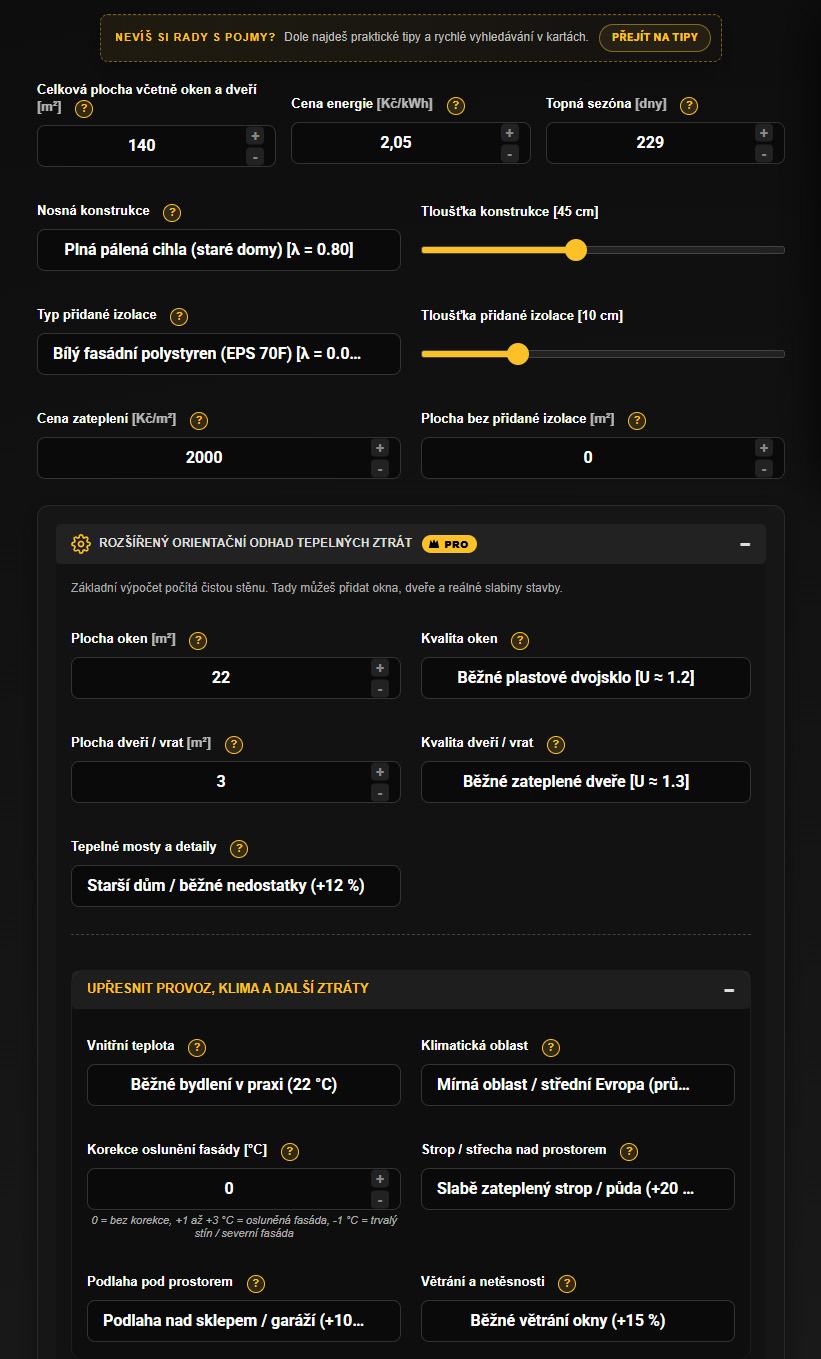The image size is (821, 1359).
Task: Open the Klimatická oblast dropdown
Action: click(x=578, y=1085)
